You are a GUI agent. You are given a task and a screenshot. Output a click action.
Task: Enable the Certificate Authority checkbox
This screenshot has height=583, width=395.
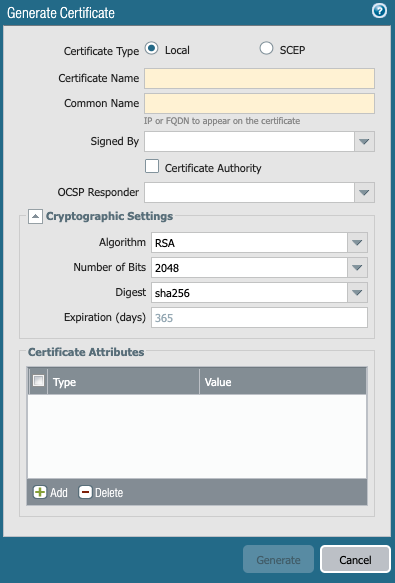tap(152, 166)
